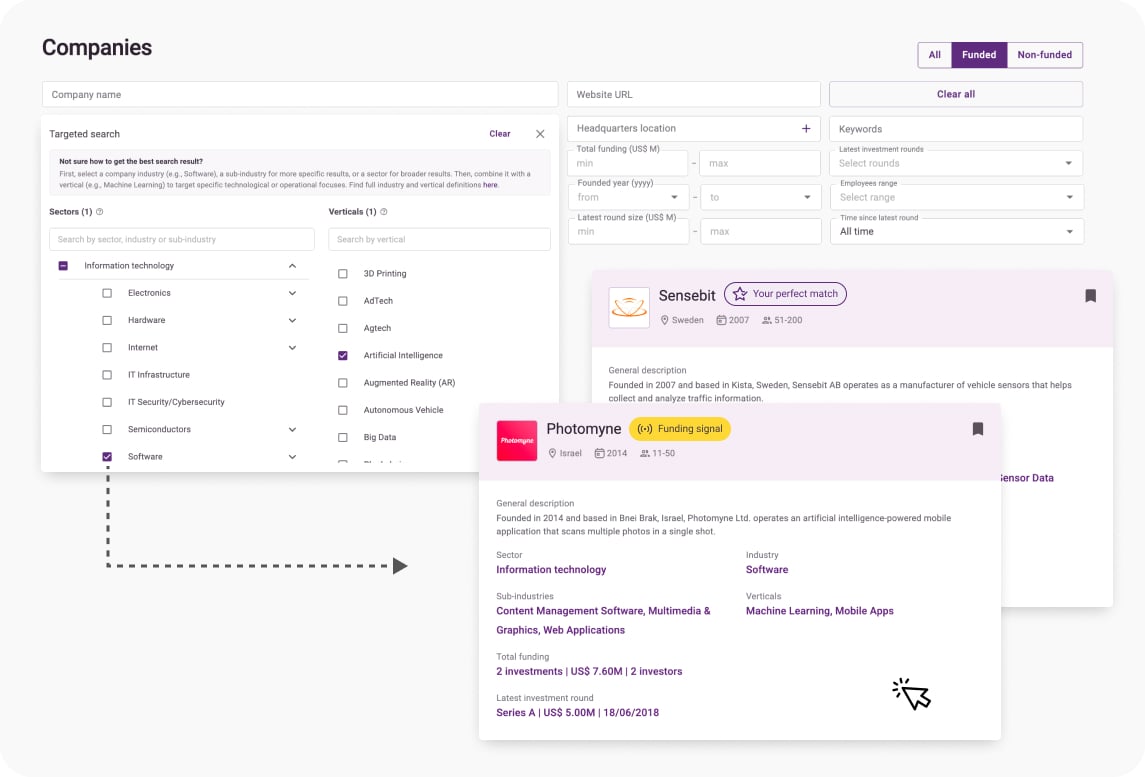
Task: Expand the Software sub-industries
Action: [292, 456]
